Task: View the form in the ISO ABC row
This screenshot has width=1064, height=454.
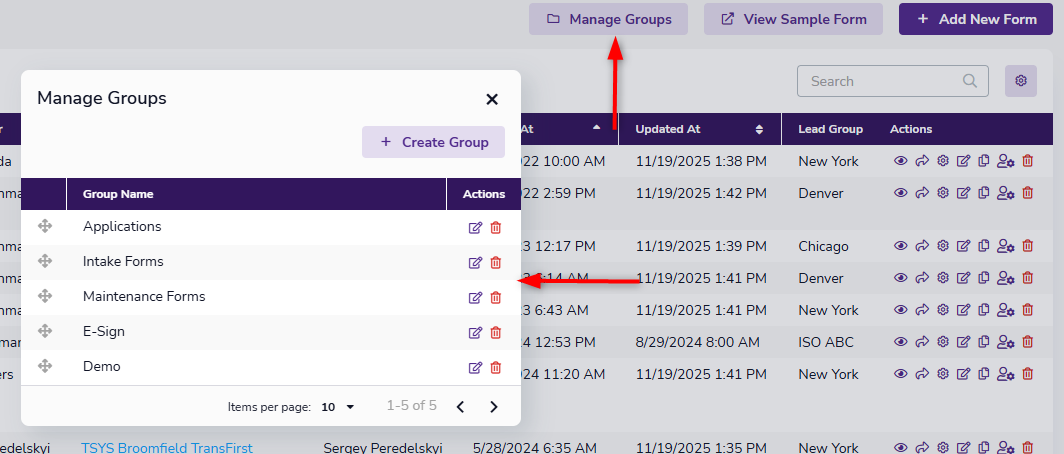Action: [x=901, y=342]
